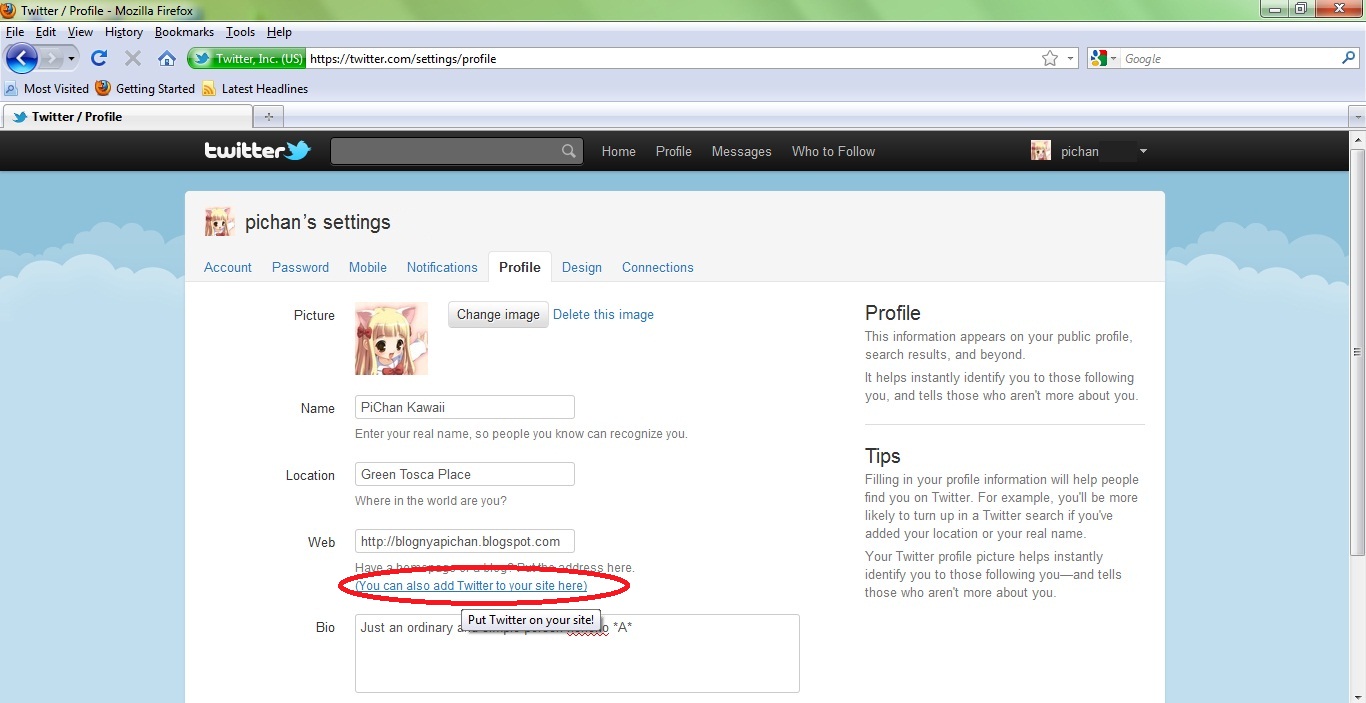Click the Firefox back arrow button
The height and width of the screenshot is (703, 1366).
point(22,58)
